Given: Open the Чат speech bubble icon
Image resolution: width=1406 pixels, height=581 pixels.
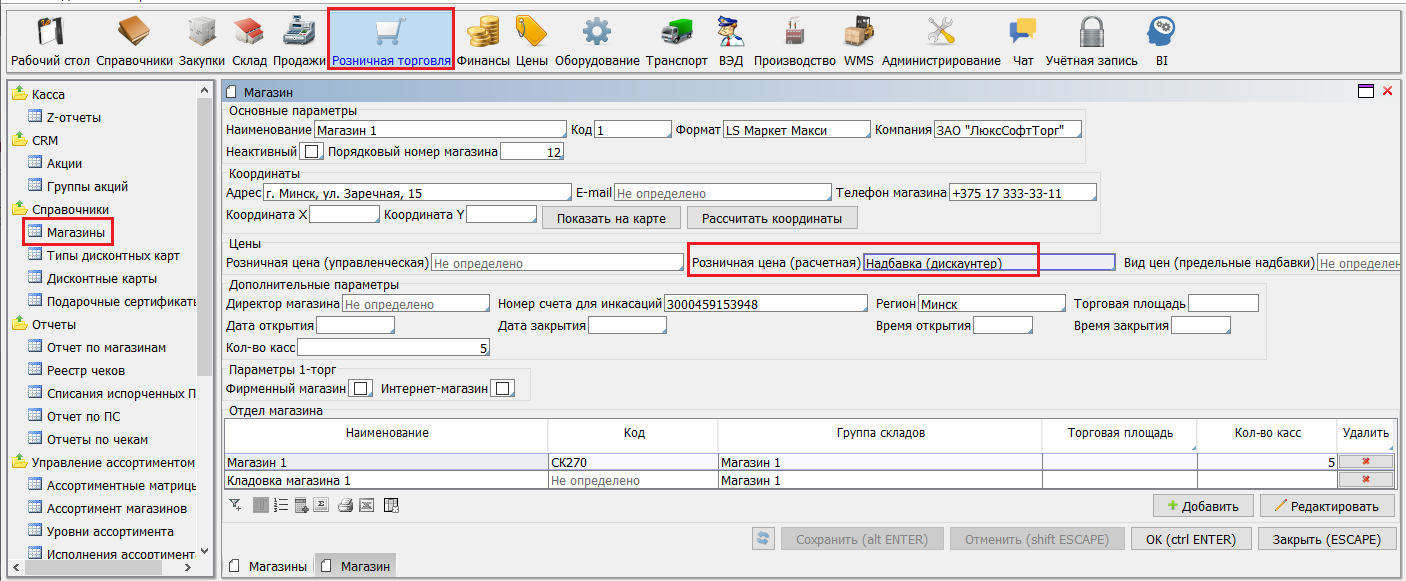Looking at the screenshot, I should tap(1022, 32).
